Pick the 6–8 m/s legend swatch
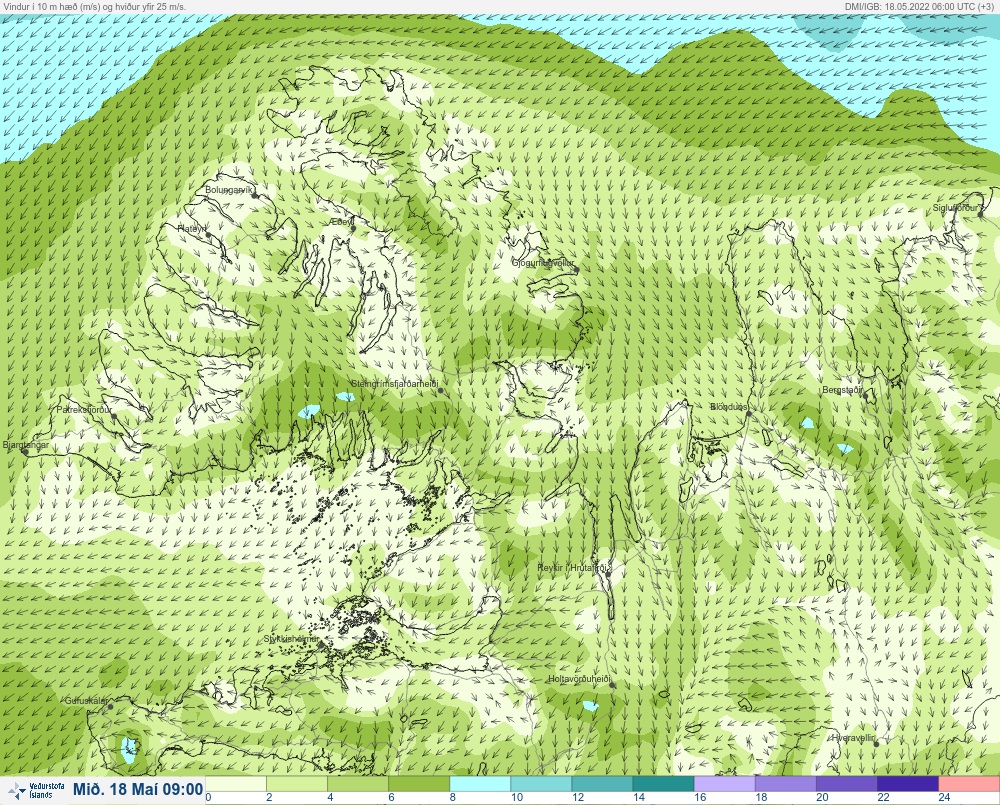1000x805 pixels. [x=419, y=783]
